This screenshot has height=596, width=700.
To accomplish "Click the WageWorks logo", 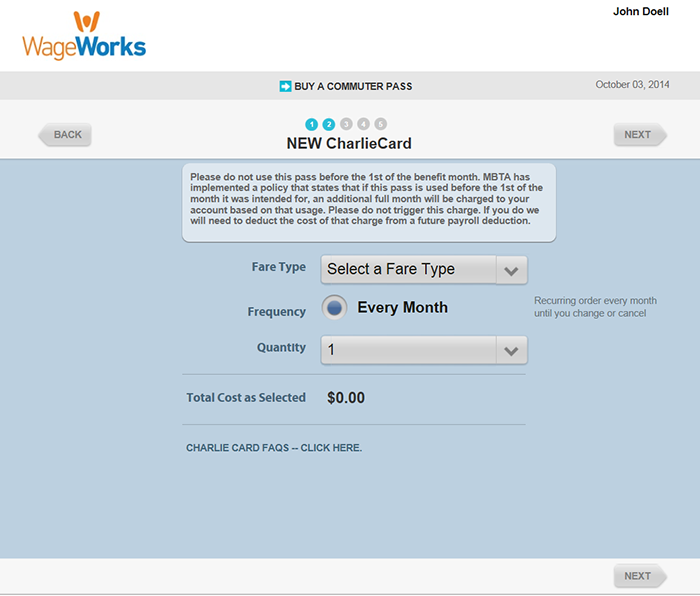I will 84,35.
